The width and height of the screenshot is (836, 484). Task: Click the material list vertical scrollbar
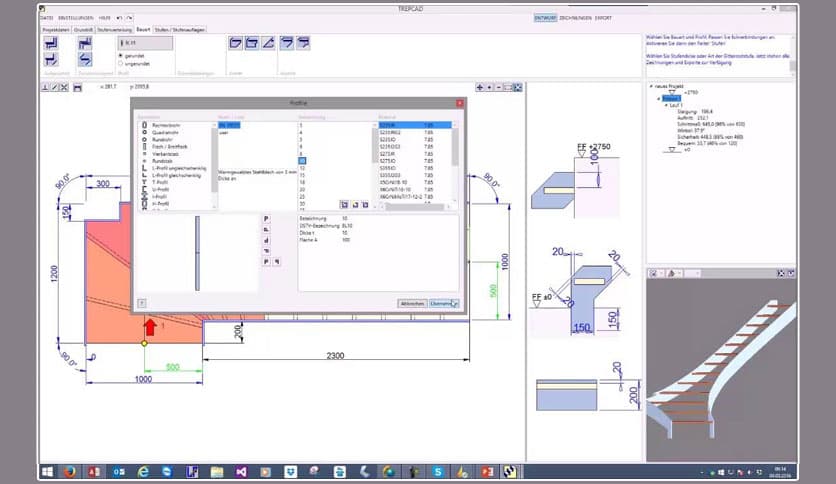pos(455,160)
